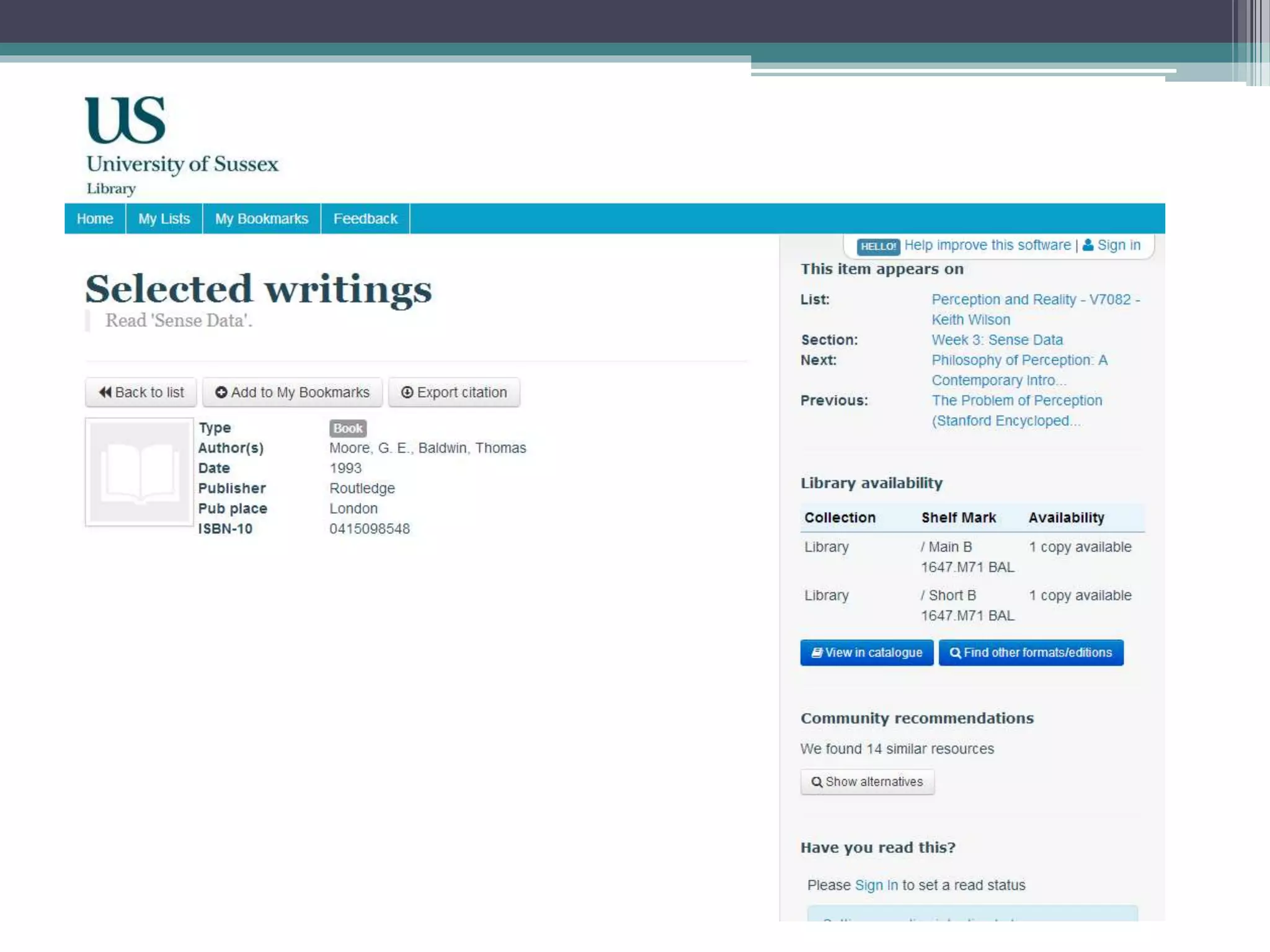Open Week 3: Sense Data section
This screenshot has height=952, width=1270.
click(x=997, y=340)
